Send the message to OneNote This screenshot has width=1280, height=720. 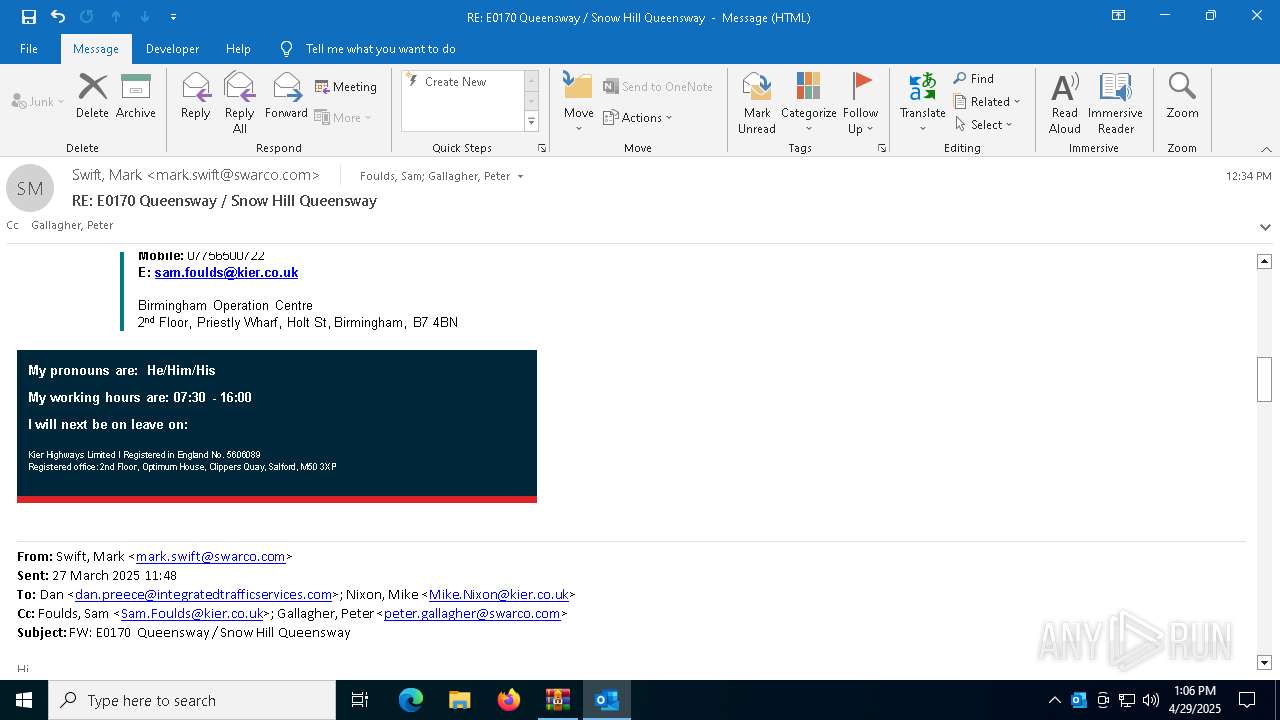(x=658, y=87)
